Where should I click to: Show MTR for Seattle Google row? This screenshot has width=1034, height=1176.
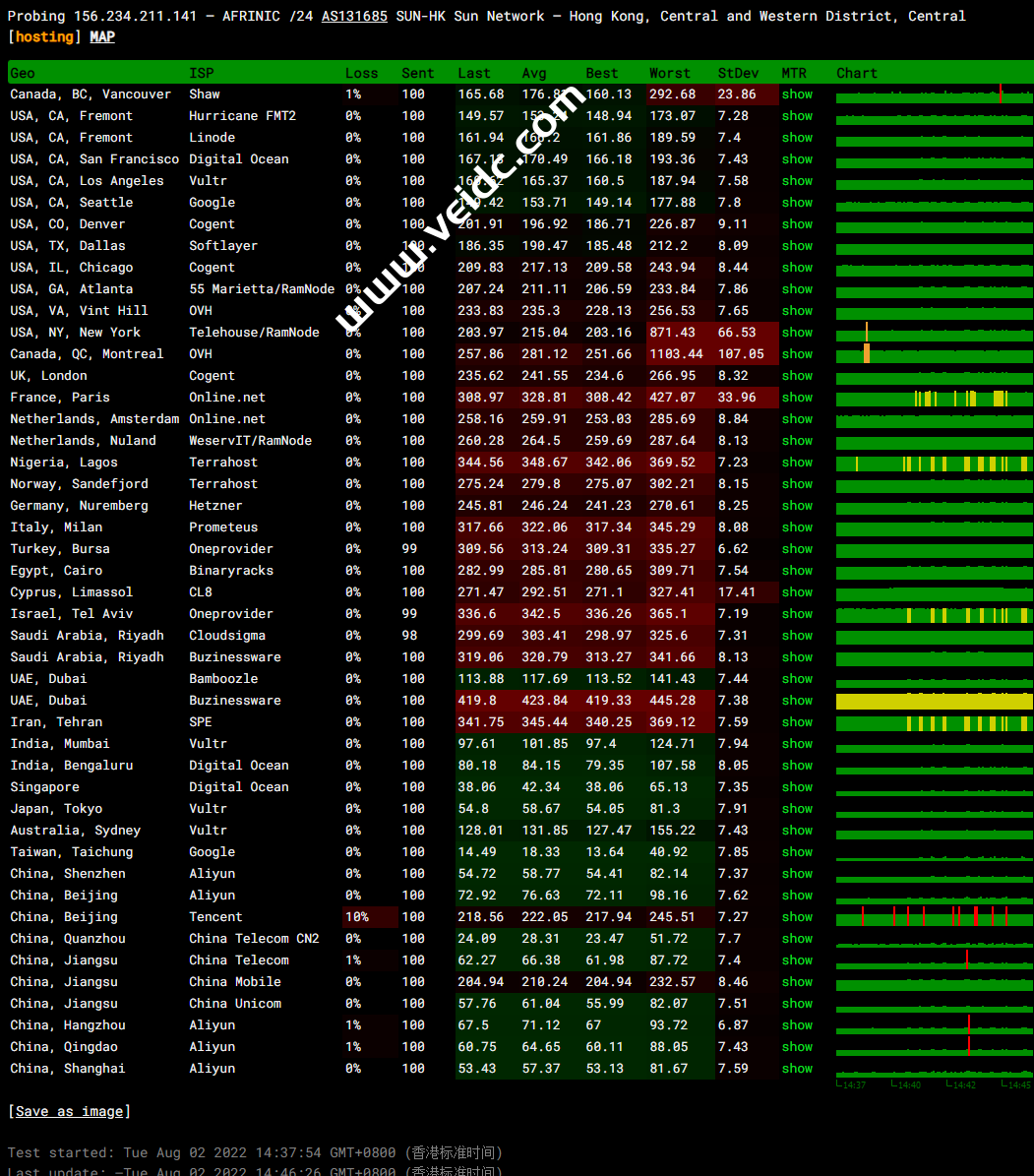[797, 203]
